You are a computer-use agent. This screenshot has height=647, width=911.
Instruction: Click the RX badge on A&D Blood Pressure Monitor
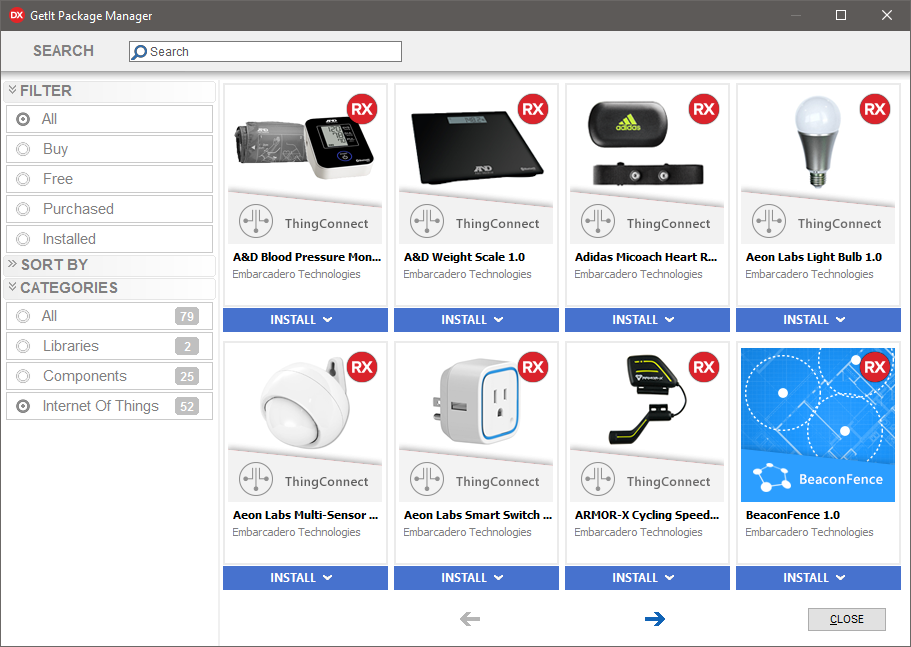coord(362,109)
